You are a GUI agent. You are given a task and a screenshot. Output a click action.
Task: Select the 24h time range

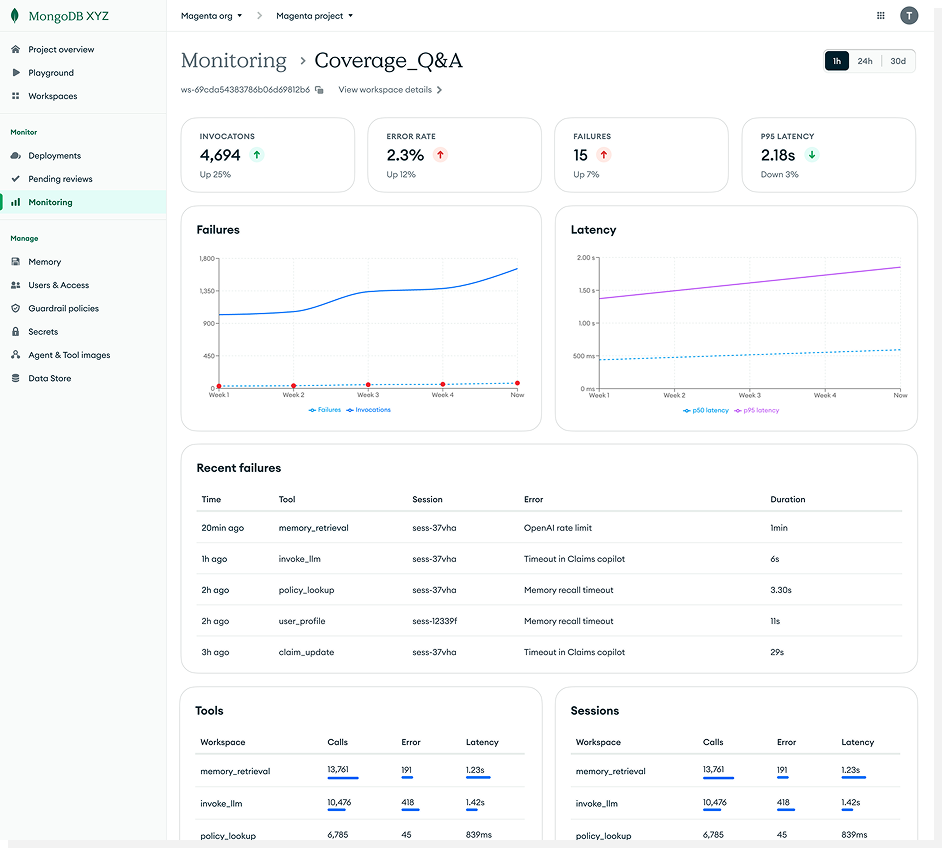coord(865,61)
